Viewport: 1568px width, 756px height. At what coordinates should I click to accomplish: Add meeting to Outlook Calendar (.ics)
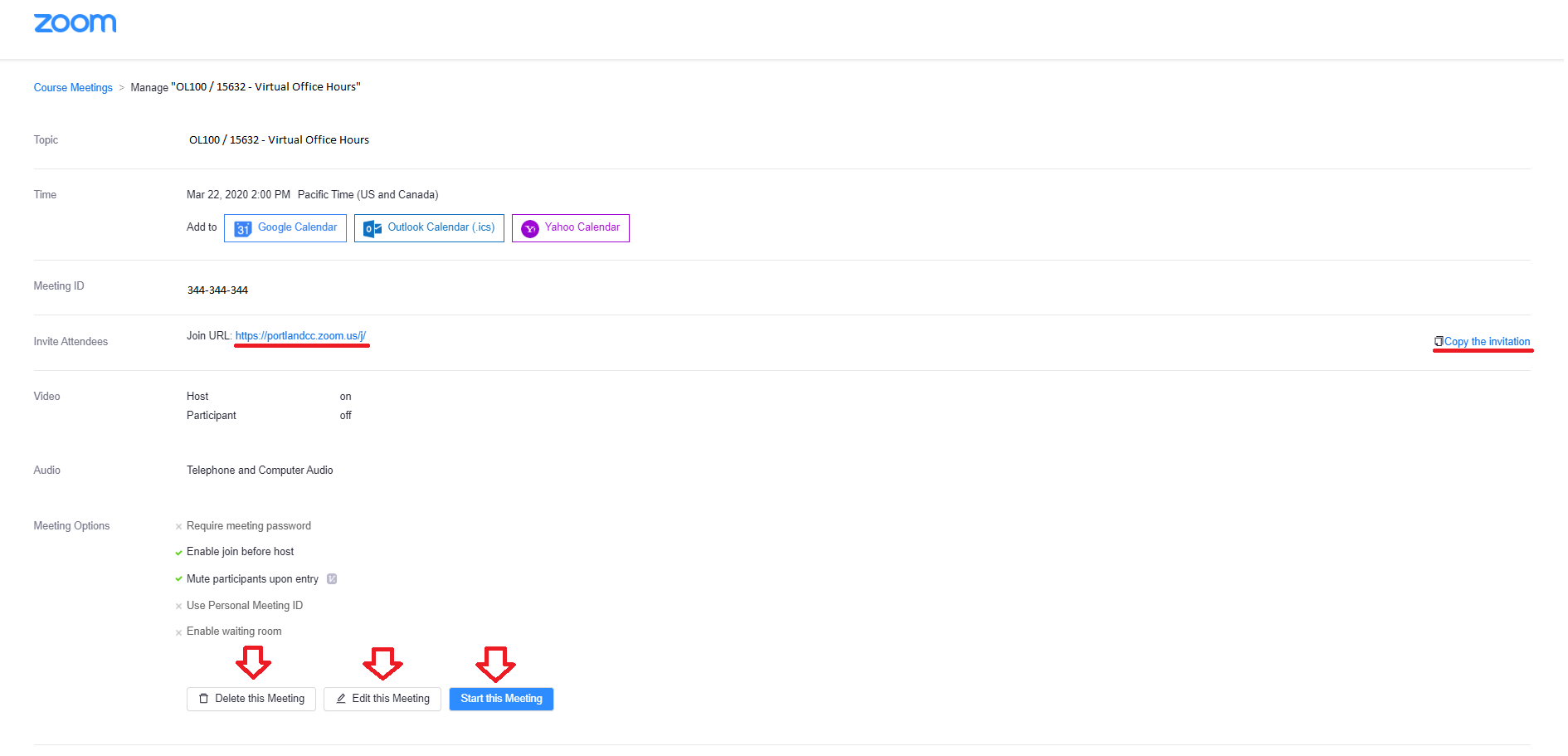click(429, 227)
